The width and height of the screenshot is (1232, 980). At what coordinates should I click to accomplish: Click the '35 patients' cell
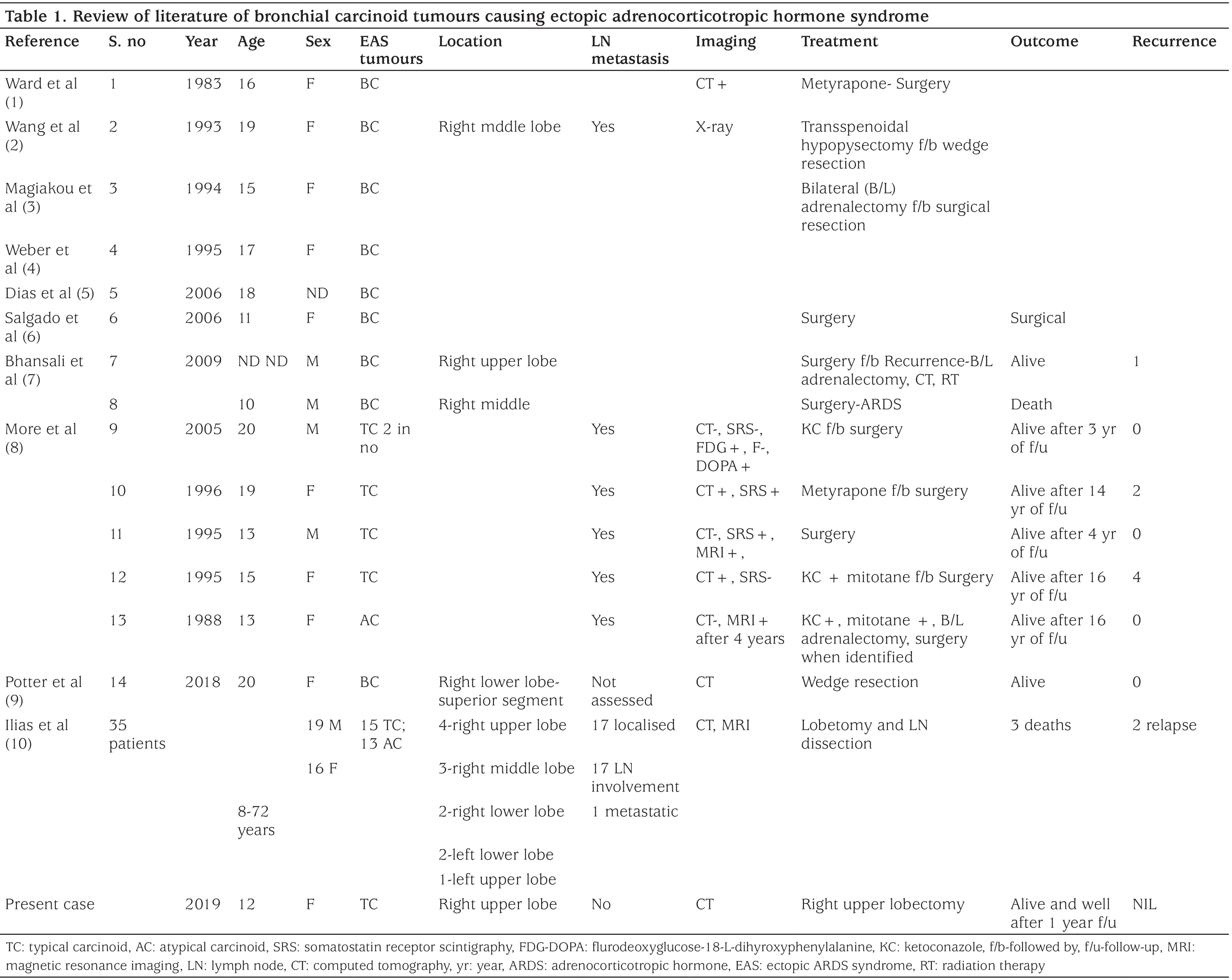tap(137, 735)
